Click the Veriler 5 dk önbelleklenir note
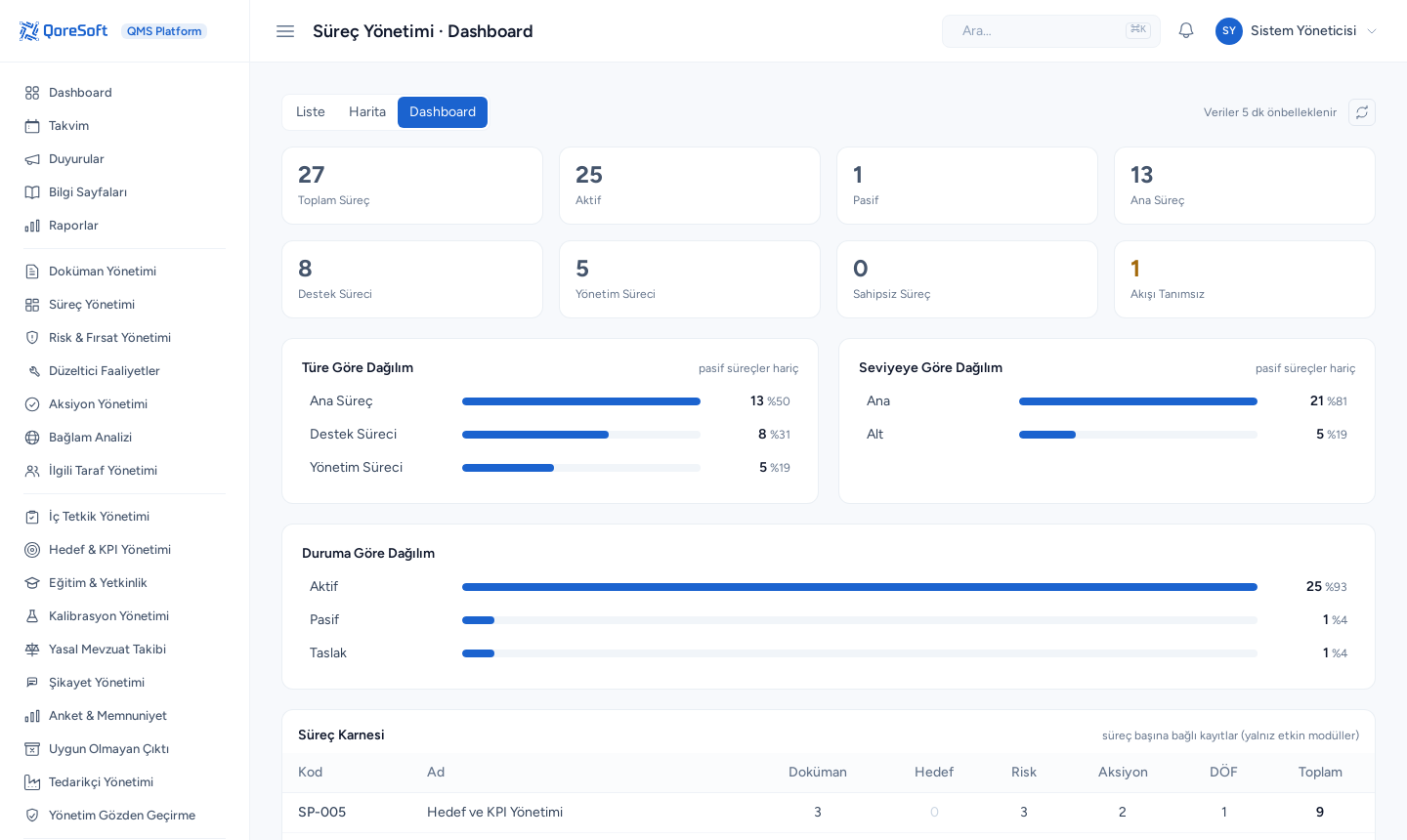This screenshot has width=1407, height=840. (x=1270, y=112)
